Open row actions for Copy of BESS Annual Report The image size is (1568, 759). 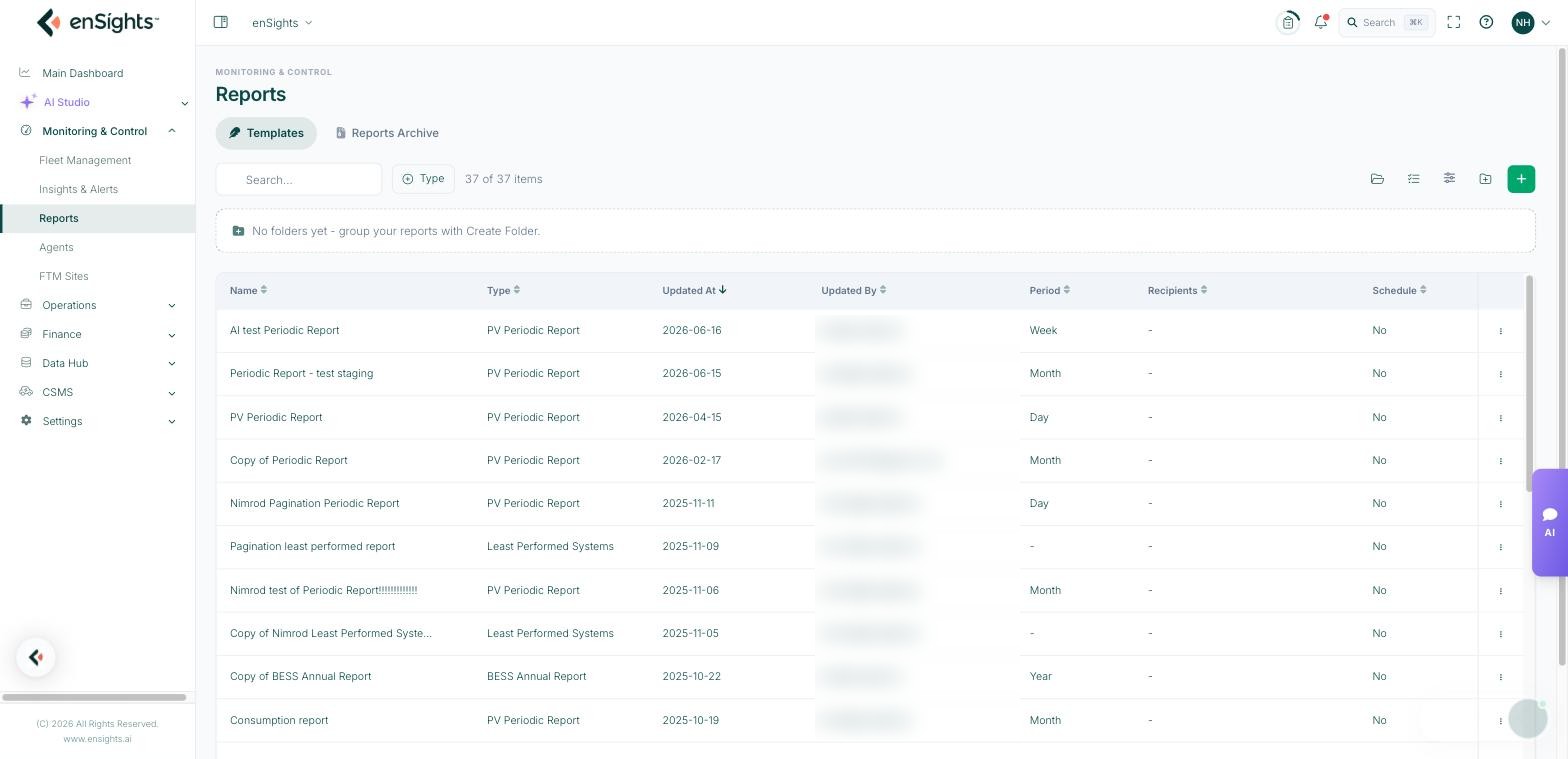pyautogui.click(x=1500, y=677)
